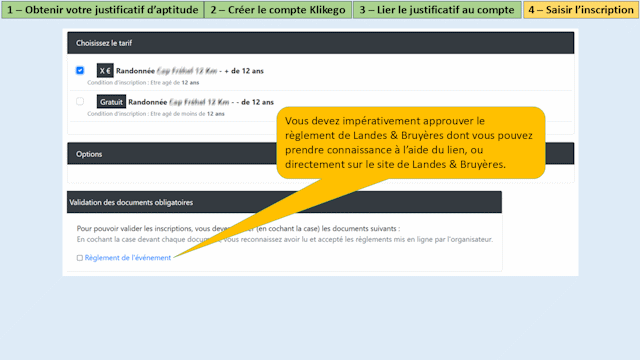This screenshot has height=360, width=640.
Task: Uncheck the + de 12 ans tarif checkbox
Action: click(x=80, y=70)
